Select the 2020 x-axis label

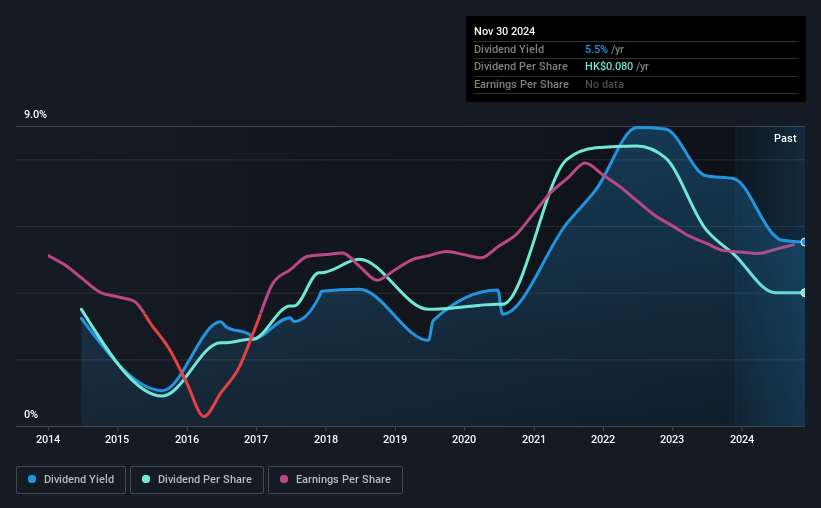(464, 439)
